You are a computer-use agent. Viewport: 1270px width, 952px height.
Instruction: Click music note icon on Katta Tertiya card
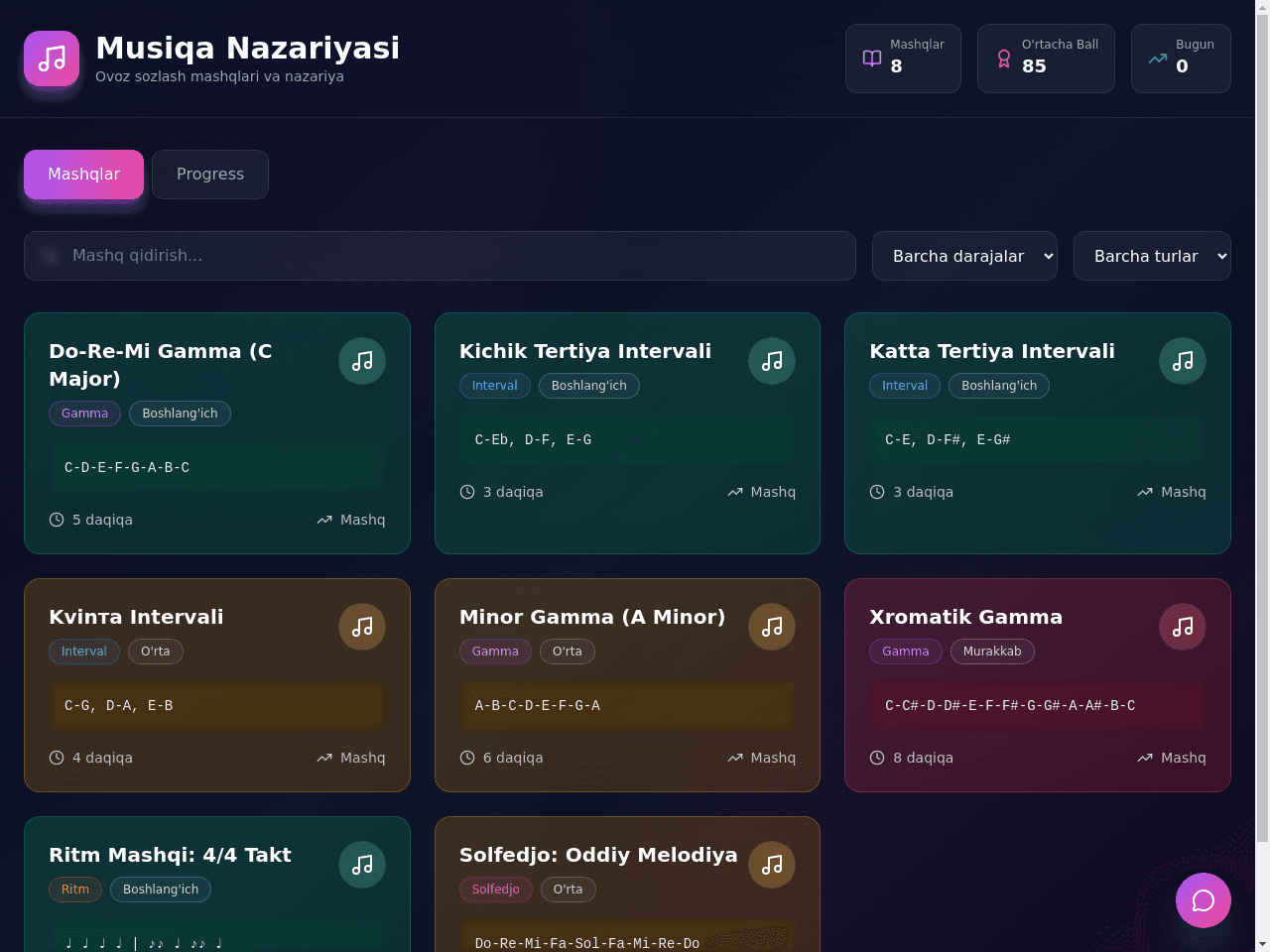coord(1183,361)
